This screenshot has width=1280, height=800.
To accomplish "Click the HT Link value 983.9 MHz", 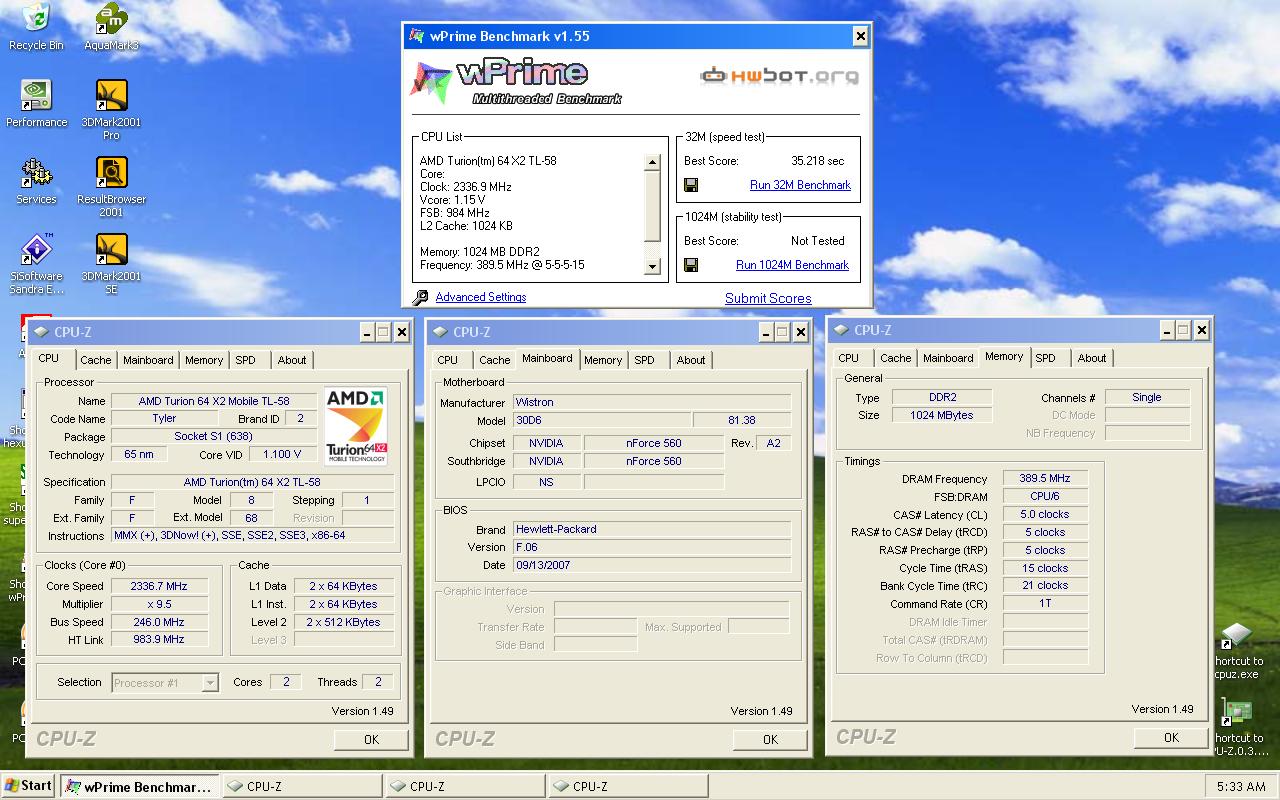I will click(159, 639).
